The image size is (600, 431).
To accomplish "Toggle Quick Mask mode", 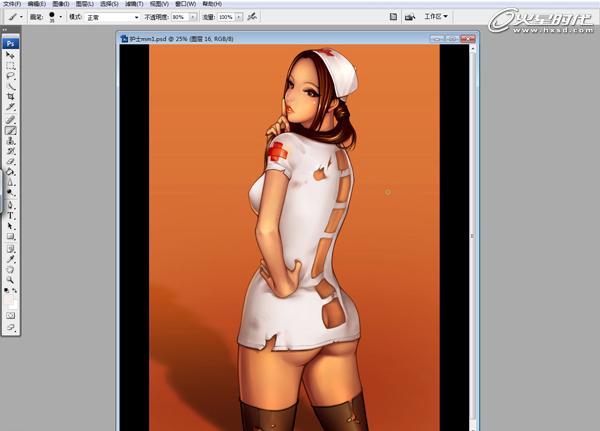I will pyautogui.click(x=10, y=315).
